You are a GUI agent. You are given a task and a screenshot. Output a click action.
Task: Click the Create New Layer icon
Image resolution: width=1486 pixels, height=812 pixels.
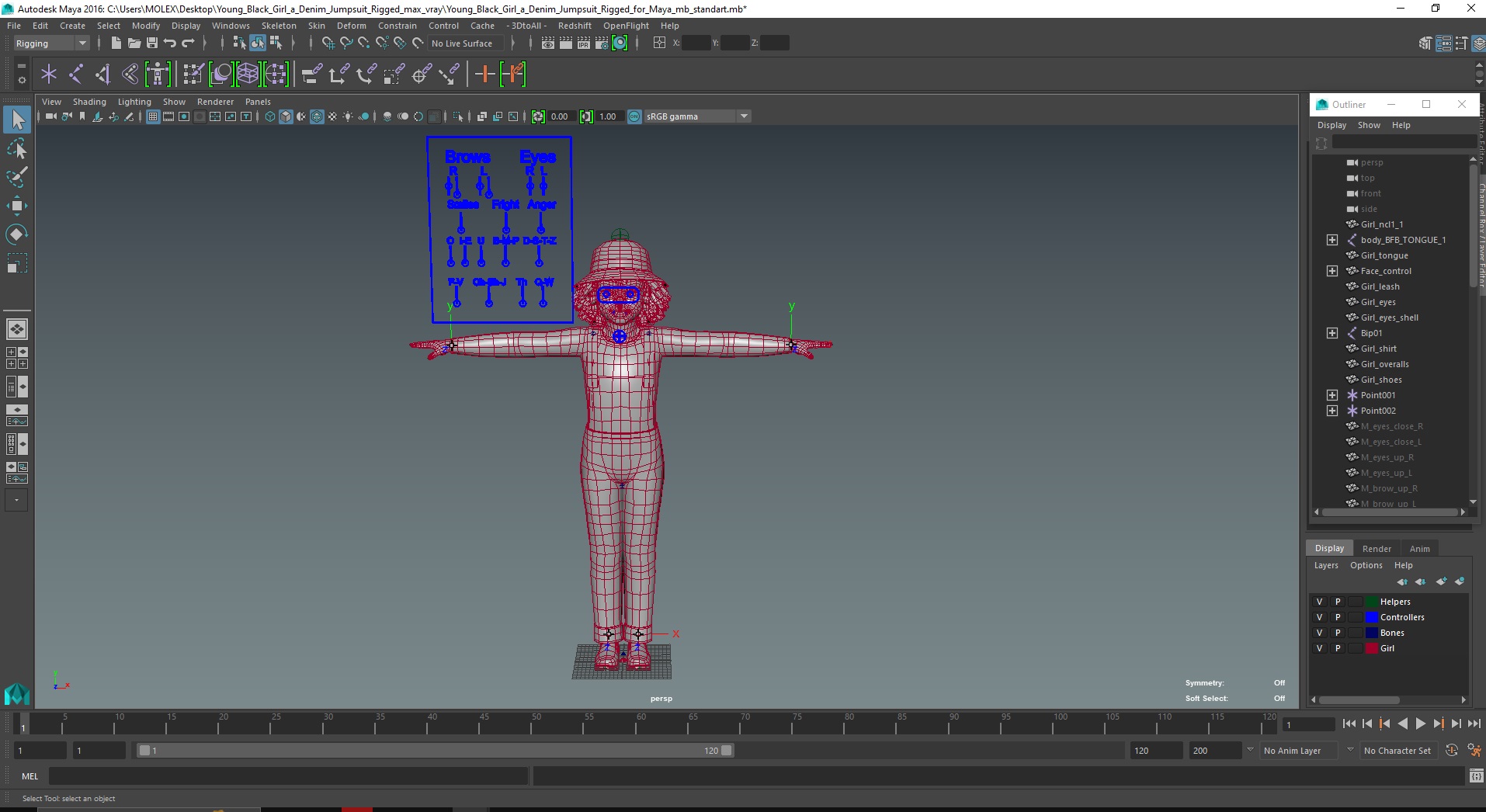pyautogui.click(x=1441, y=581)
